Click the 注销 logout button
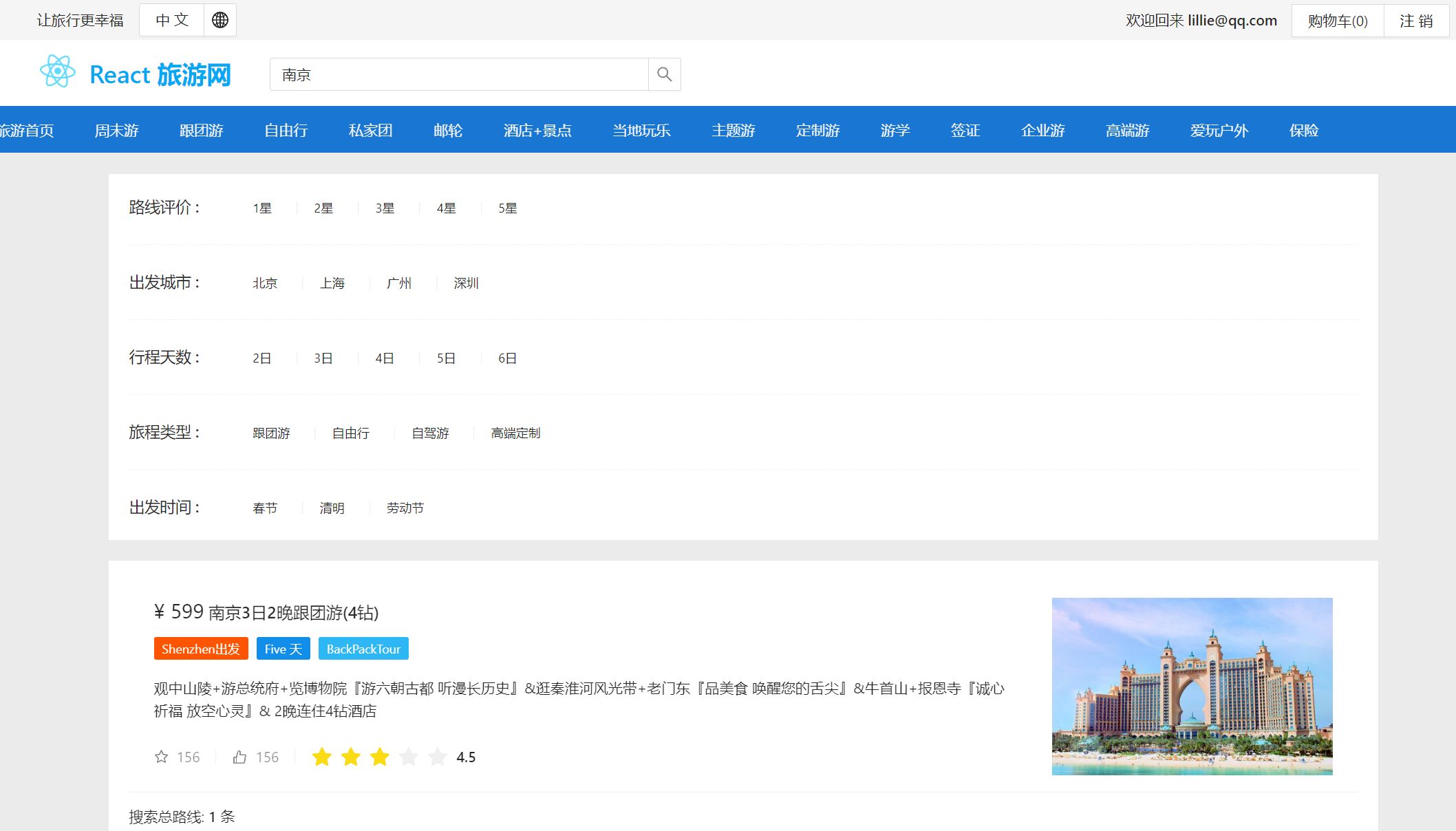 pos(1416,21)
